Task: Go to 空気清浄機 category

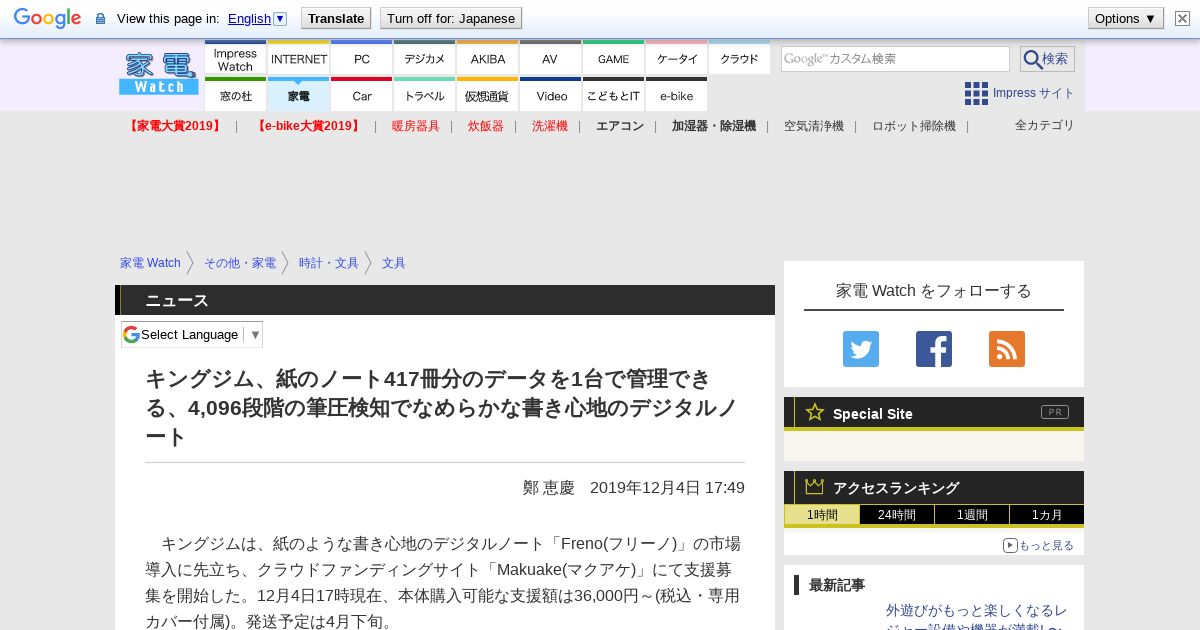Action: point(814,126)
